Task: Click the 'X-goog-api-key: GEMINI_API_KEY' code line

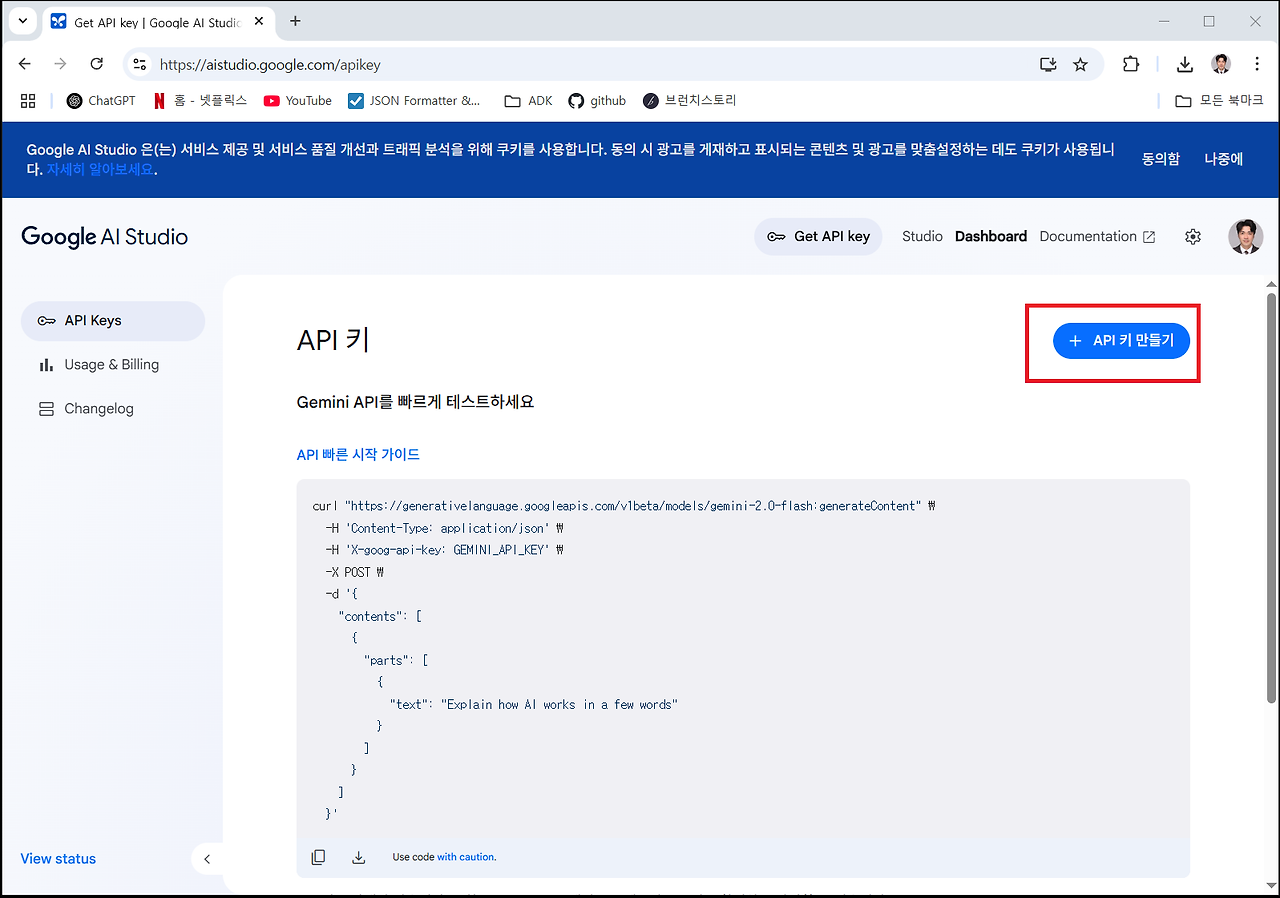Action: (445, 551)
